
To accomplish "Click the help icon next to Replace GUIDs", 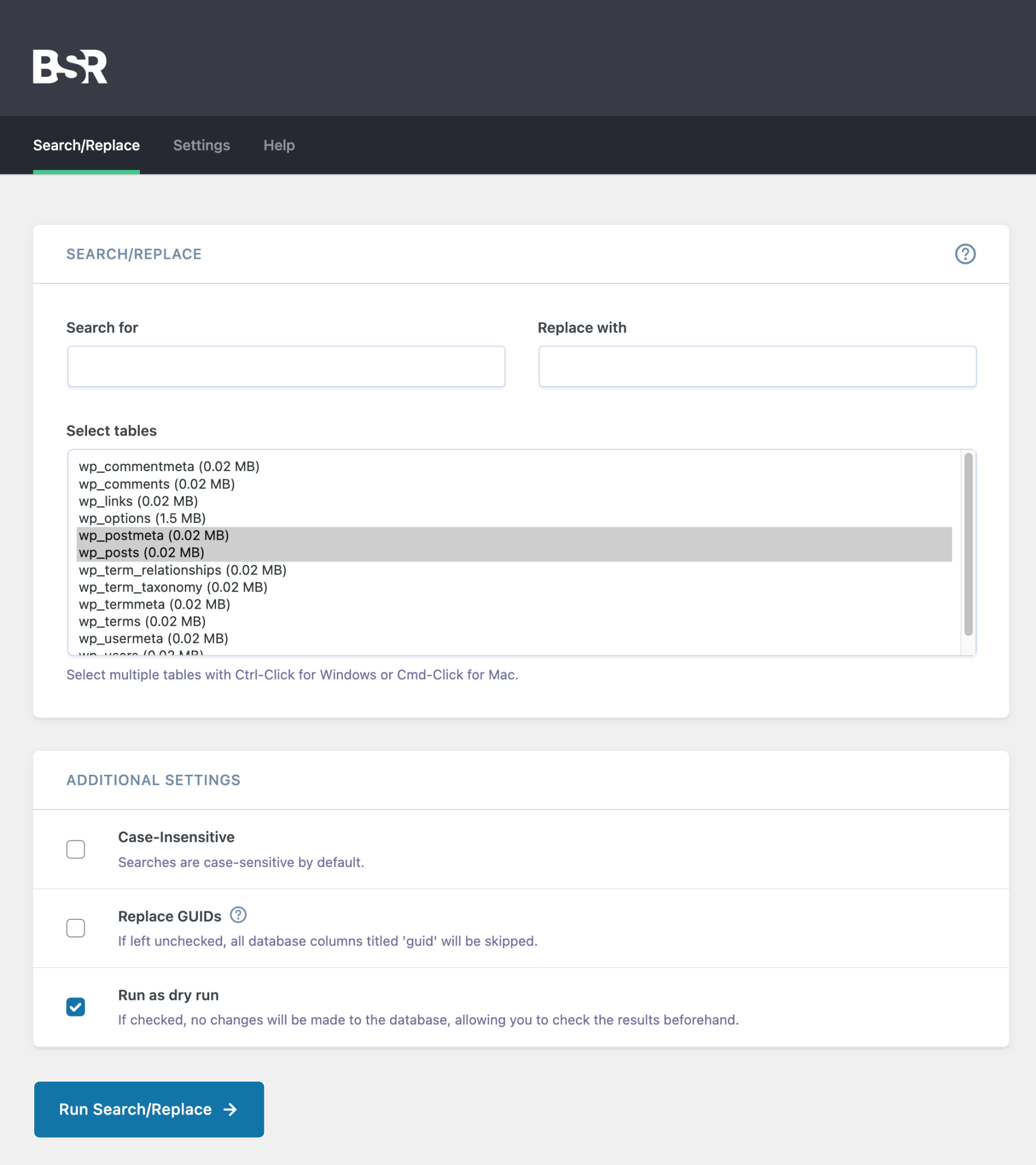I will click(239, 915).
